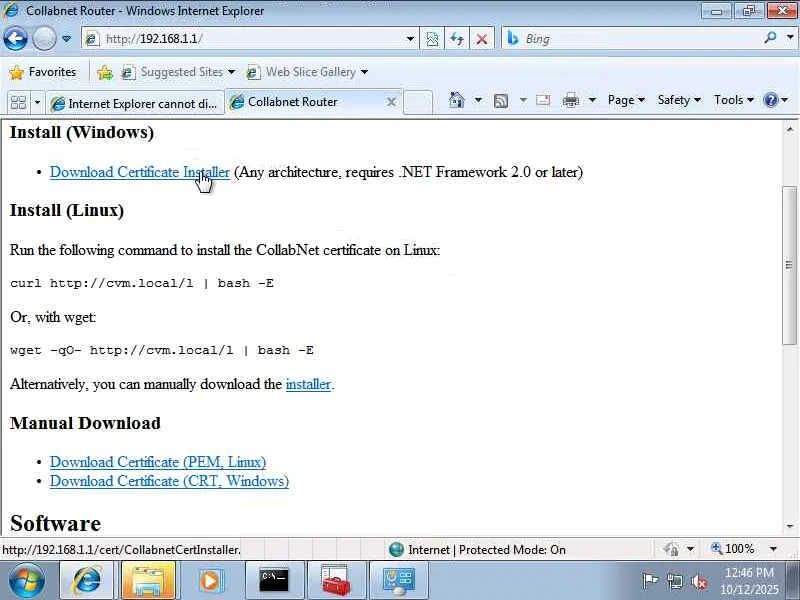Image resolution: width=800 pixels, height=600 pixels.
Task: Expand the tab list dropdown arrow
Action: 37,103
